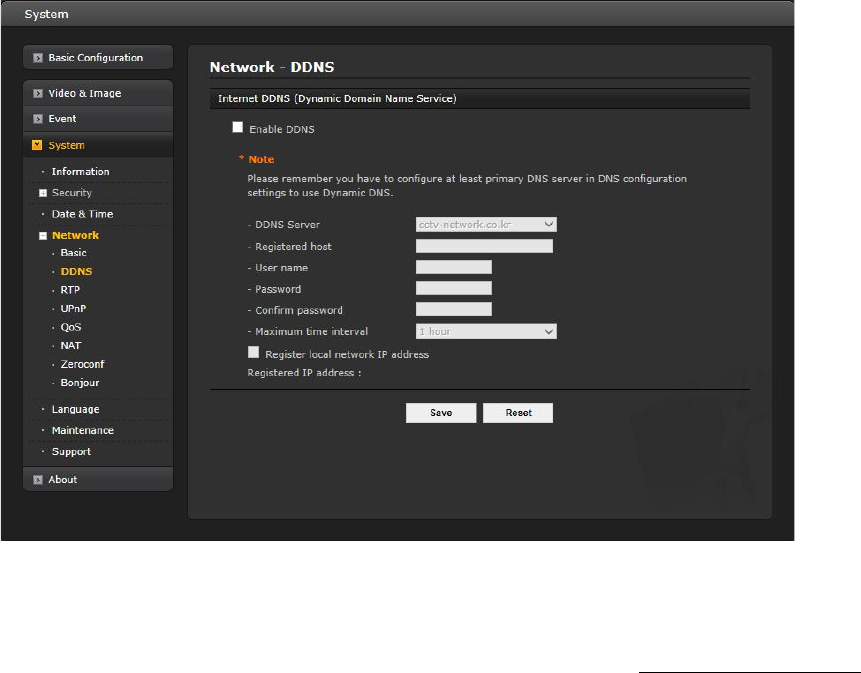
Task: Open the Maximum time interval dropdown
Action: click(x=486, y=332)
